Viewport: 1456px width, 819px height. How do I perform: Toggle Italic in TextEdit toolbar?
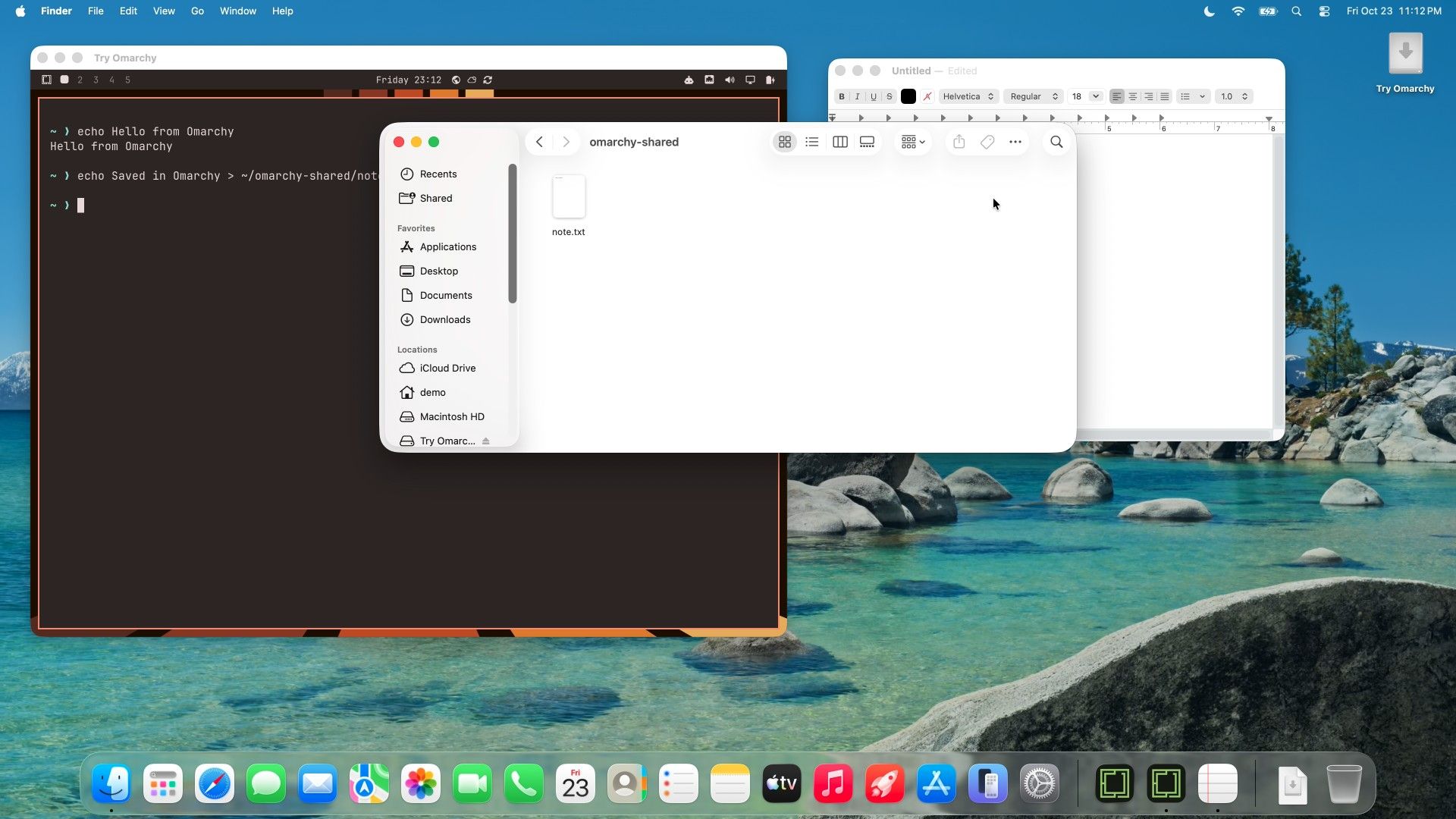point(858,96)
